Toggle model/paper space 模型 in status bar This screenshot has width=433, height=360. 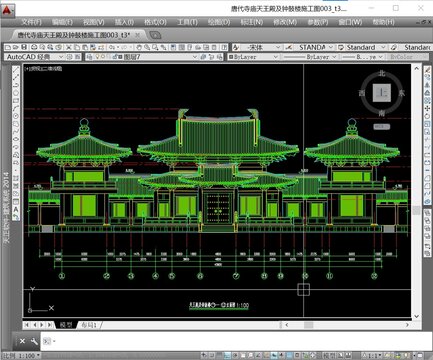click(x=329, y=356)
